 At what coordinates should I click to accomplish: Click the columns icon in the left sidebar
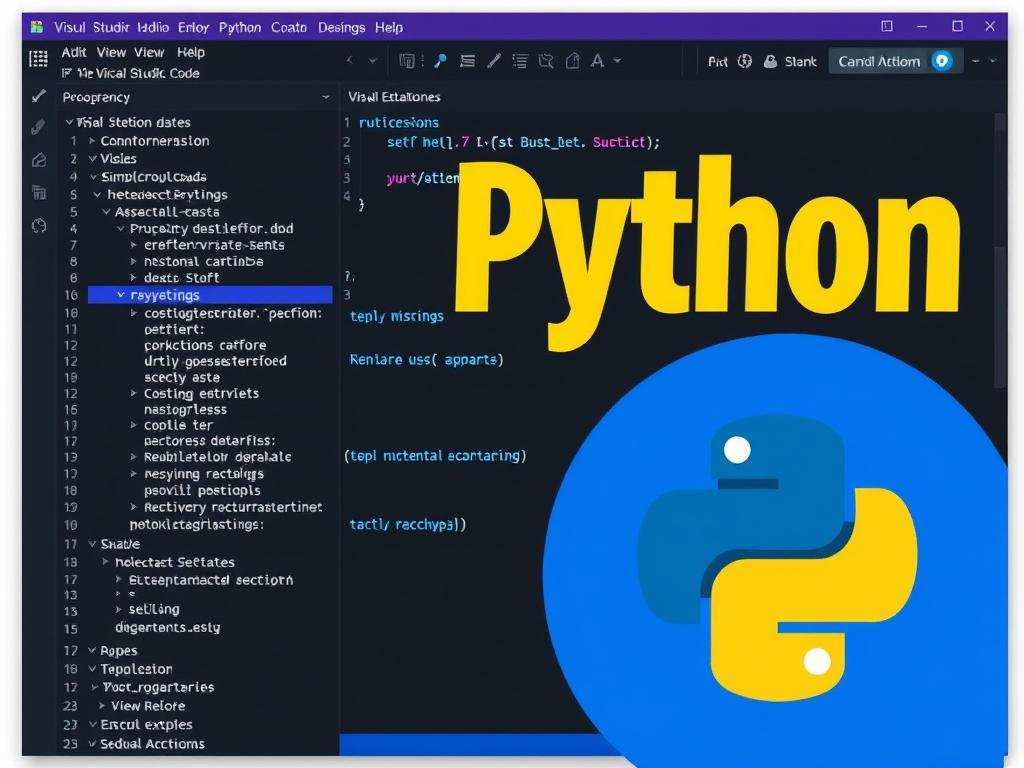pyautogui.click(x=39, y=192)
